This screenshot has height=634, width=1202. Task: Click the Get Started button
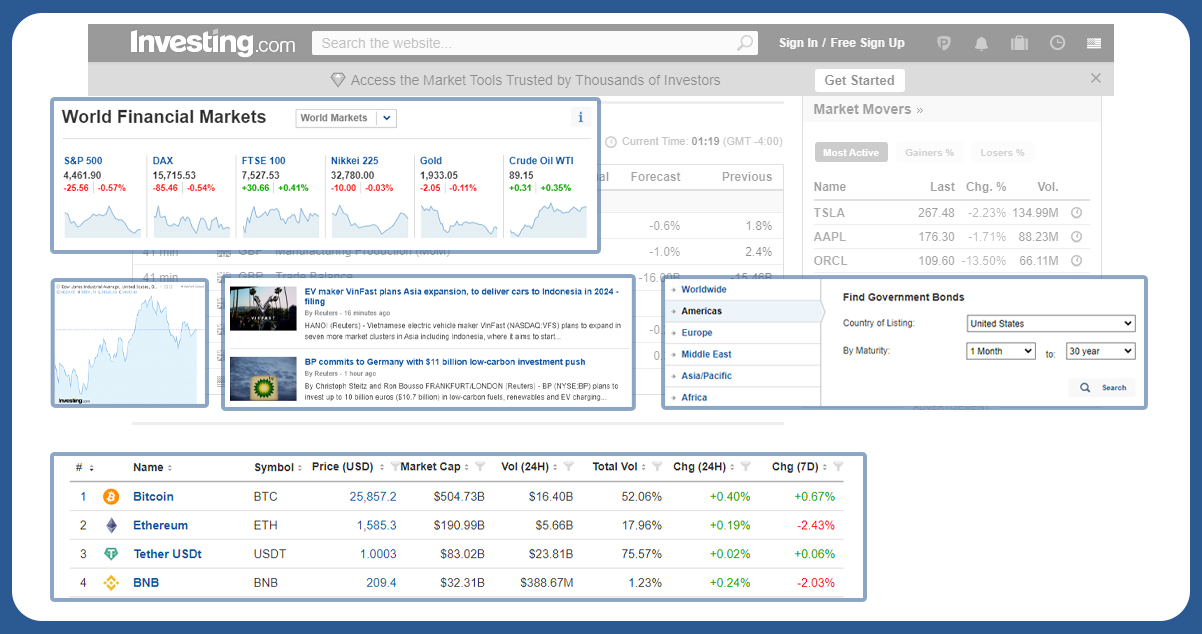(860, 80)
